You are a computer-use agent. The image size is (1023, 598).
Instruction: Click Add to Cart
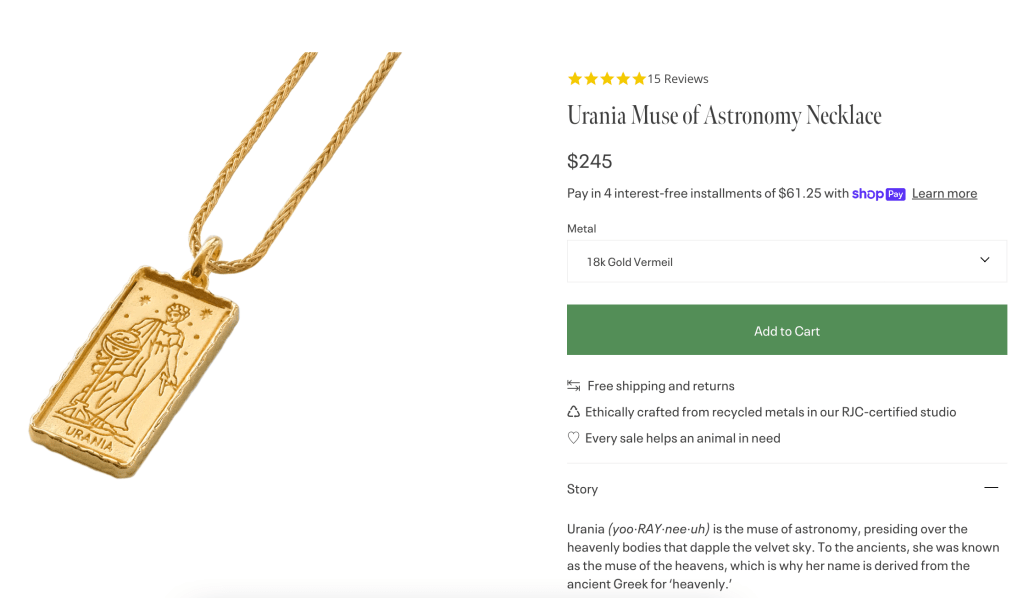pos(786,329)
